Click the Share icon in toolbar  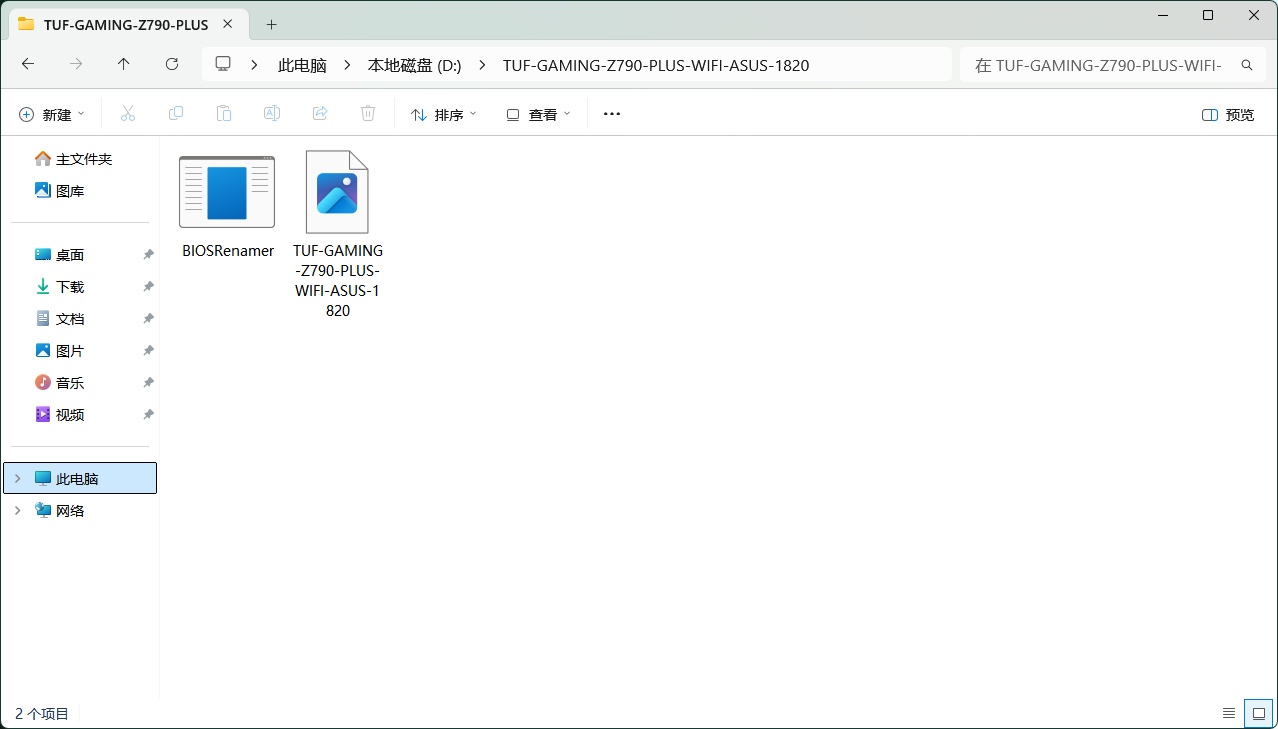coord(320,114)
